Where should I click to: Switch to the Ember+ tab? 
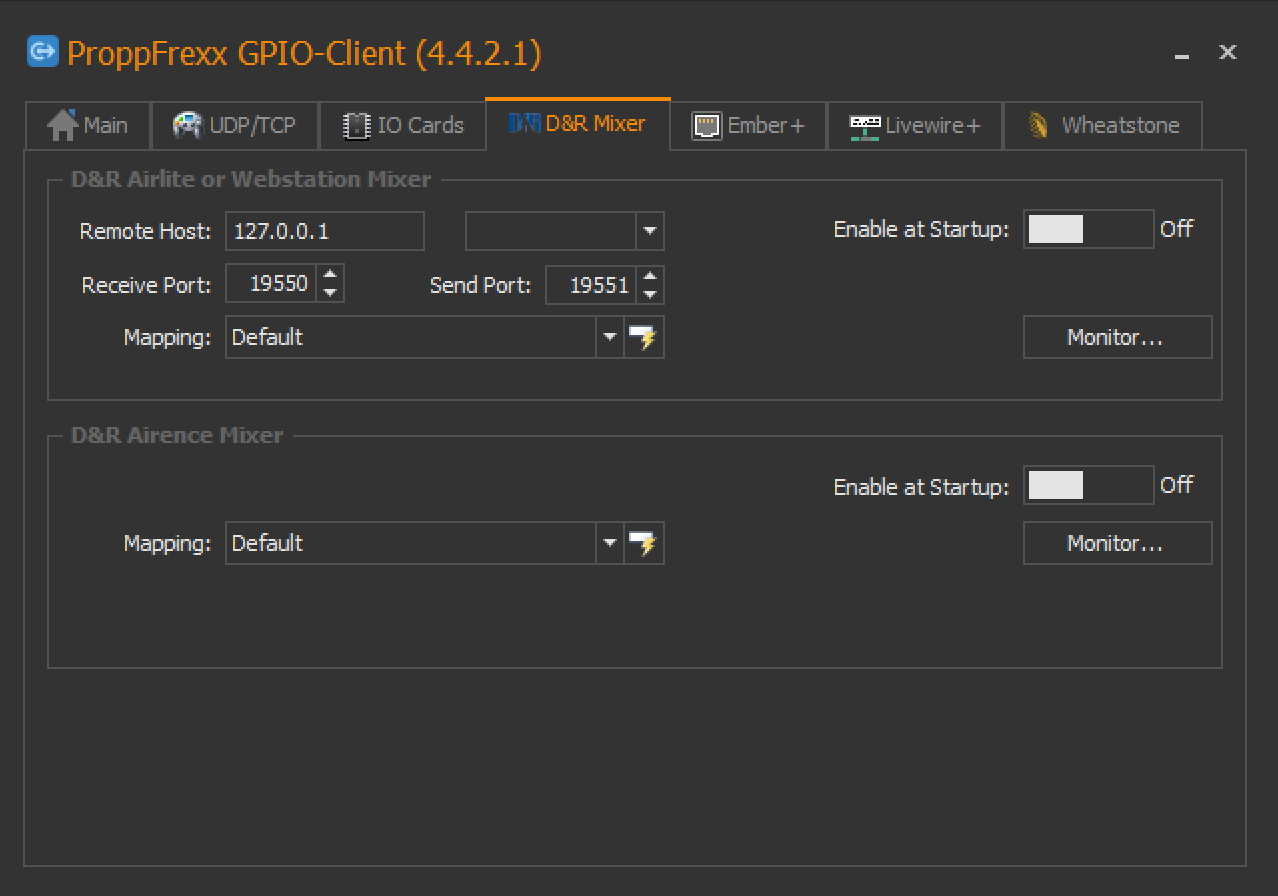coord(748,125)
